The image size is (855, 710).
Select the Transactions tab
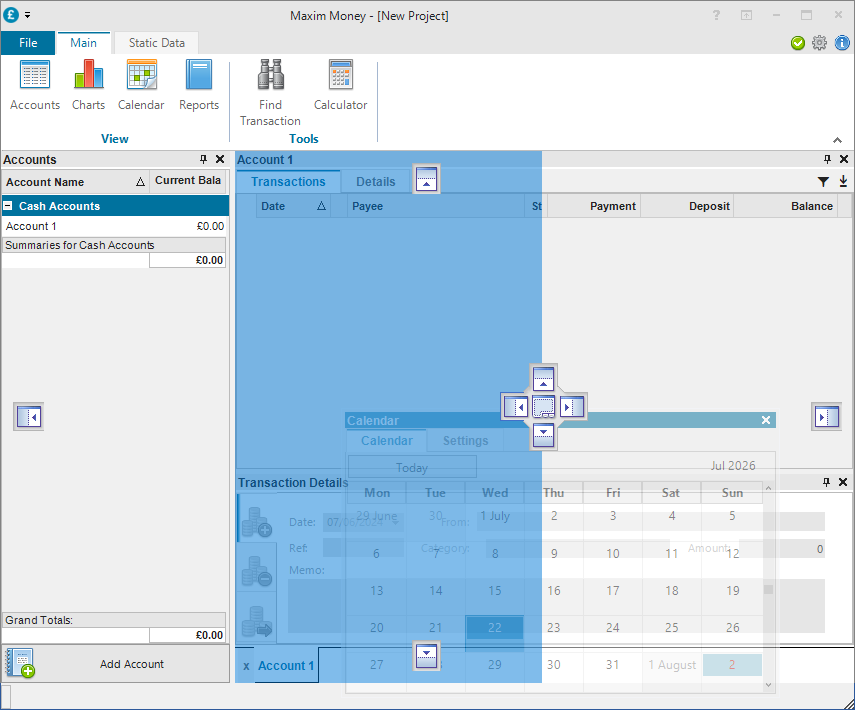point(288,182)
